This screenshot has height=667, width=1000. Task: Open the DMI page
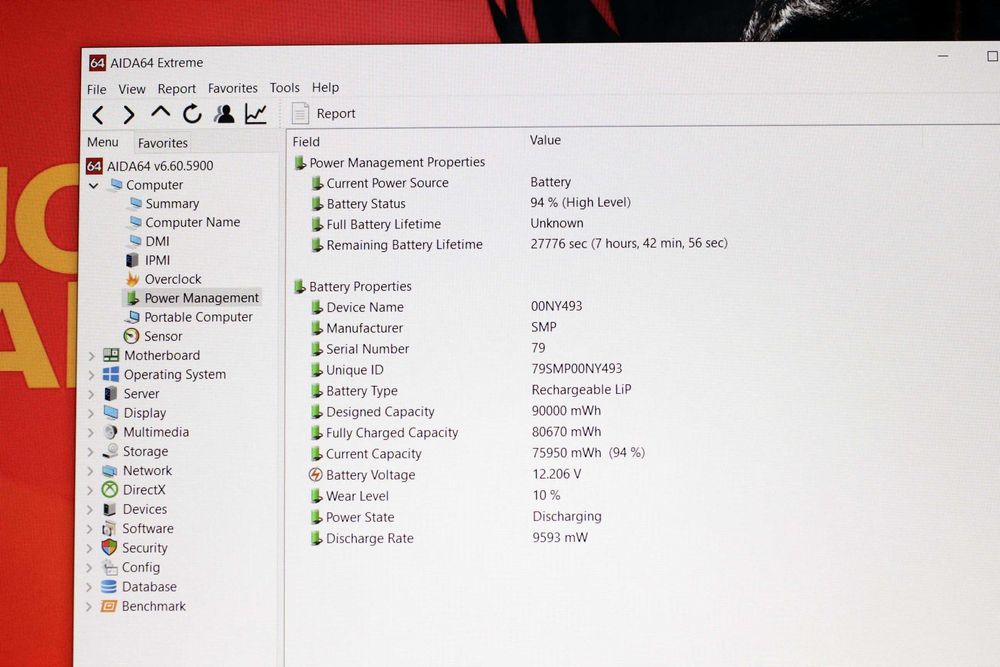[157, 242]
